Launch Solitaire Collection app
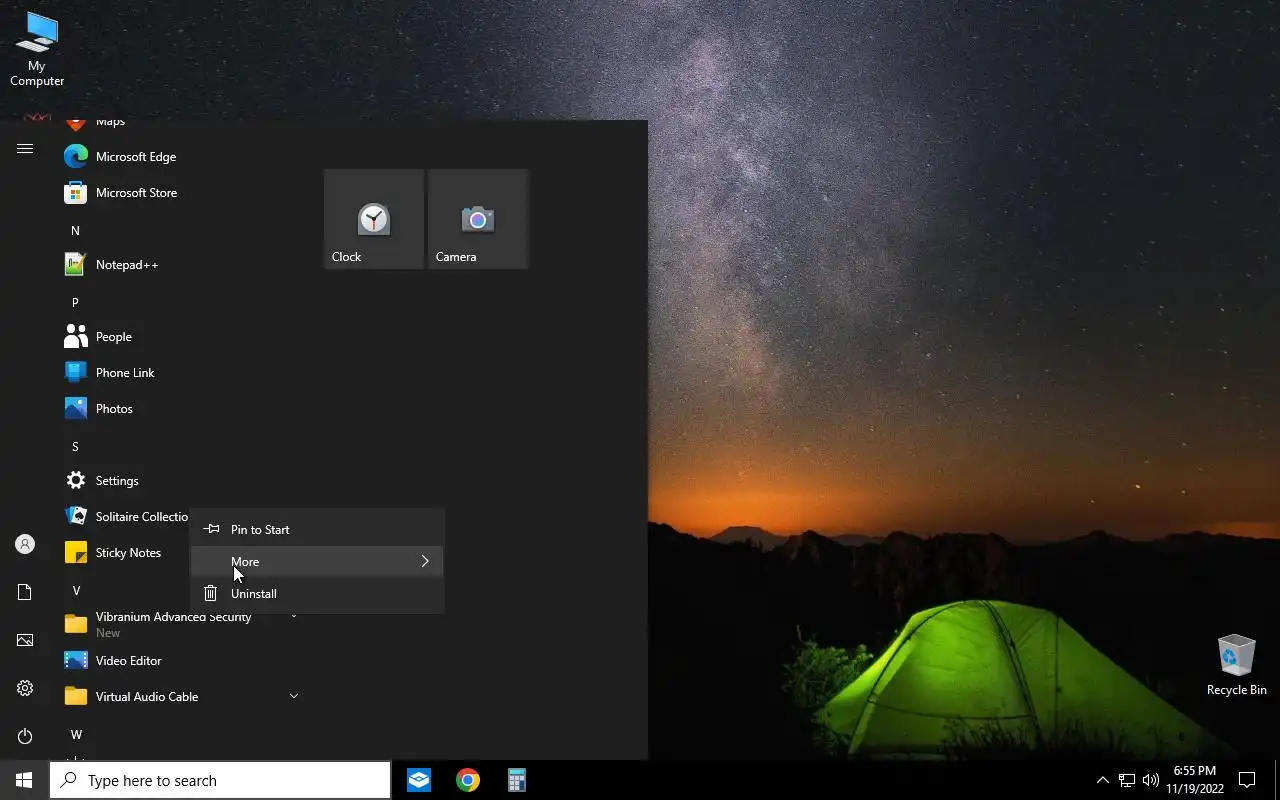 coord(125,517)
